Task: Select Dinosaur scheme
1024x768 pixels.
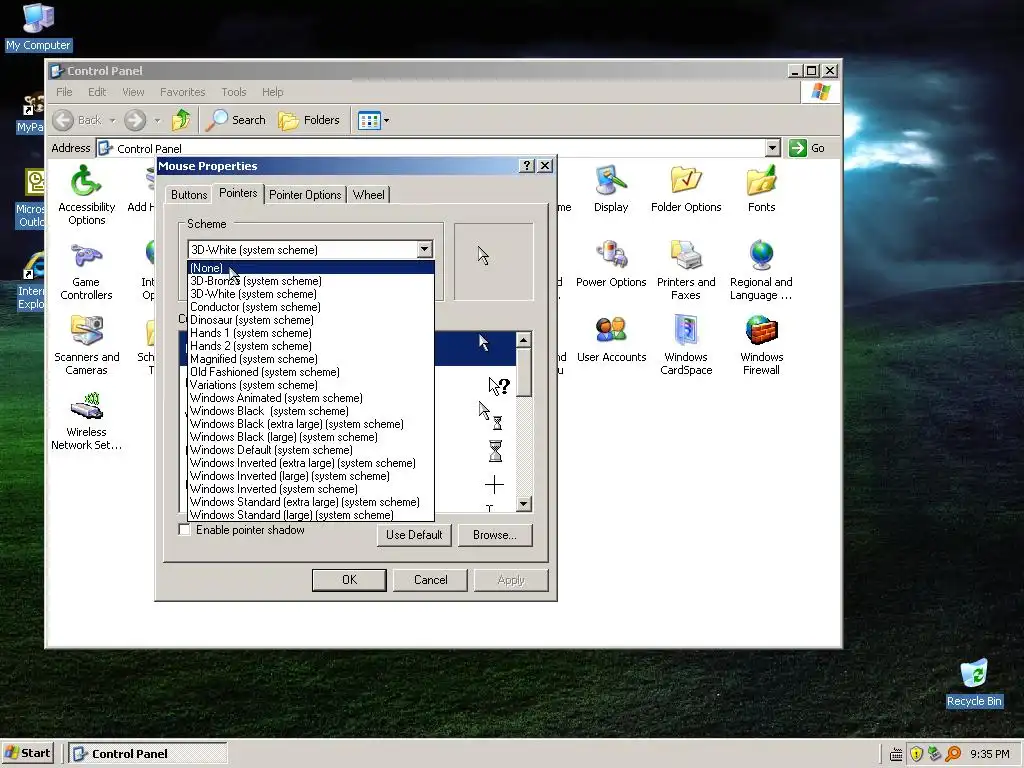Action: click(311, 320)
